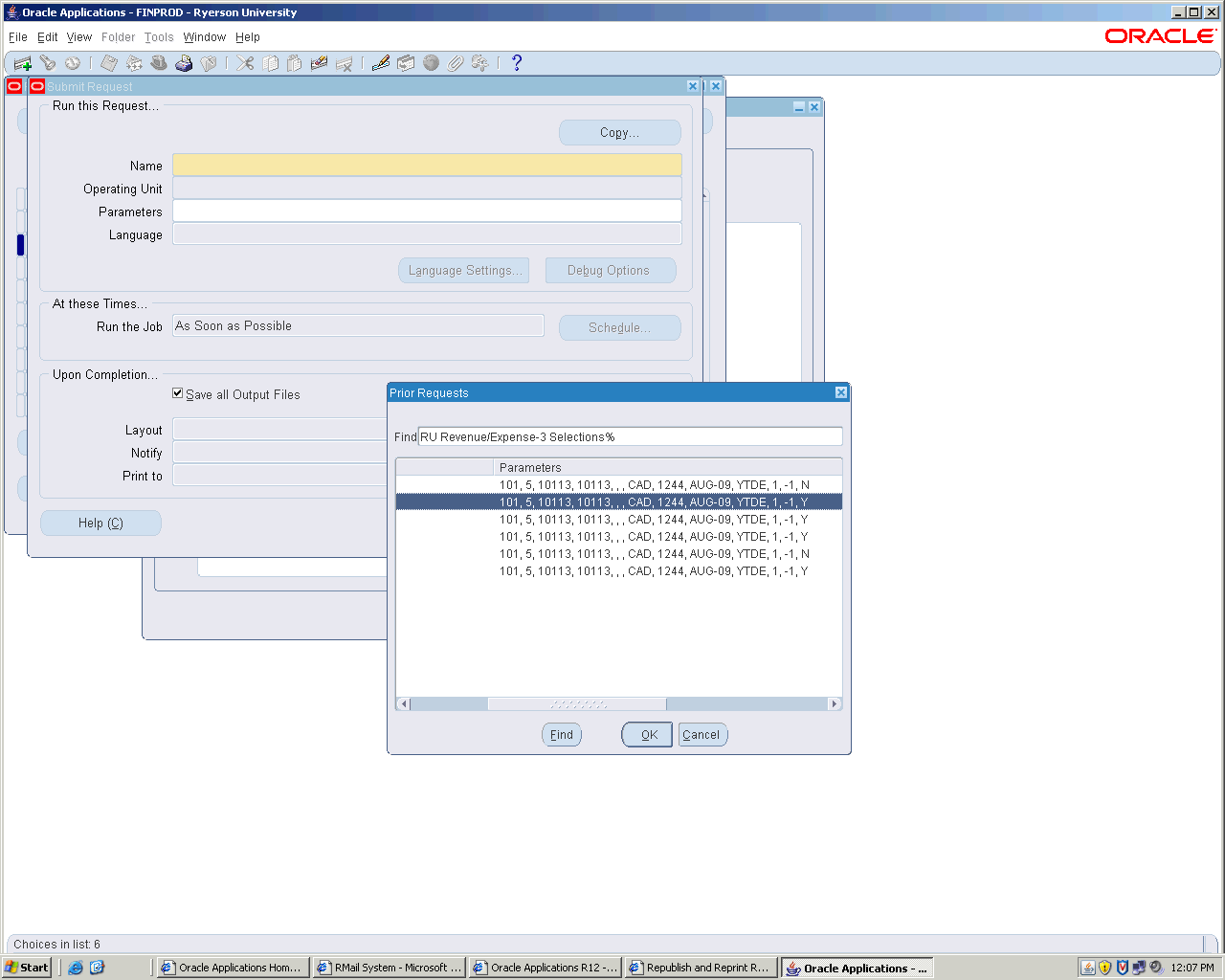Click the Print toolbar icon
Image resolution: width=1225 pixels, height=980 pixels.
coord(184,63)
